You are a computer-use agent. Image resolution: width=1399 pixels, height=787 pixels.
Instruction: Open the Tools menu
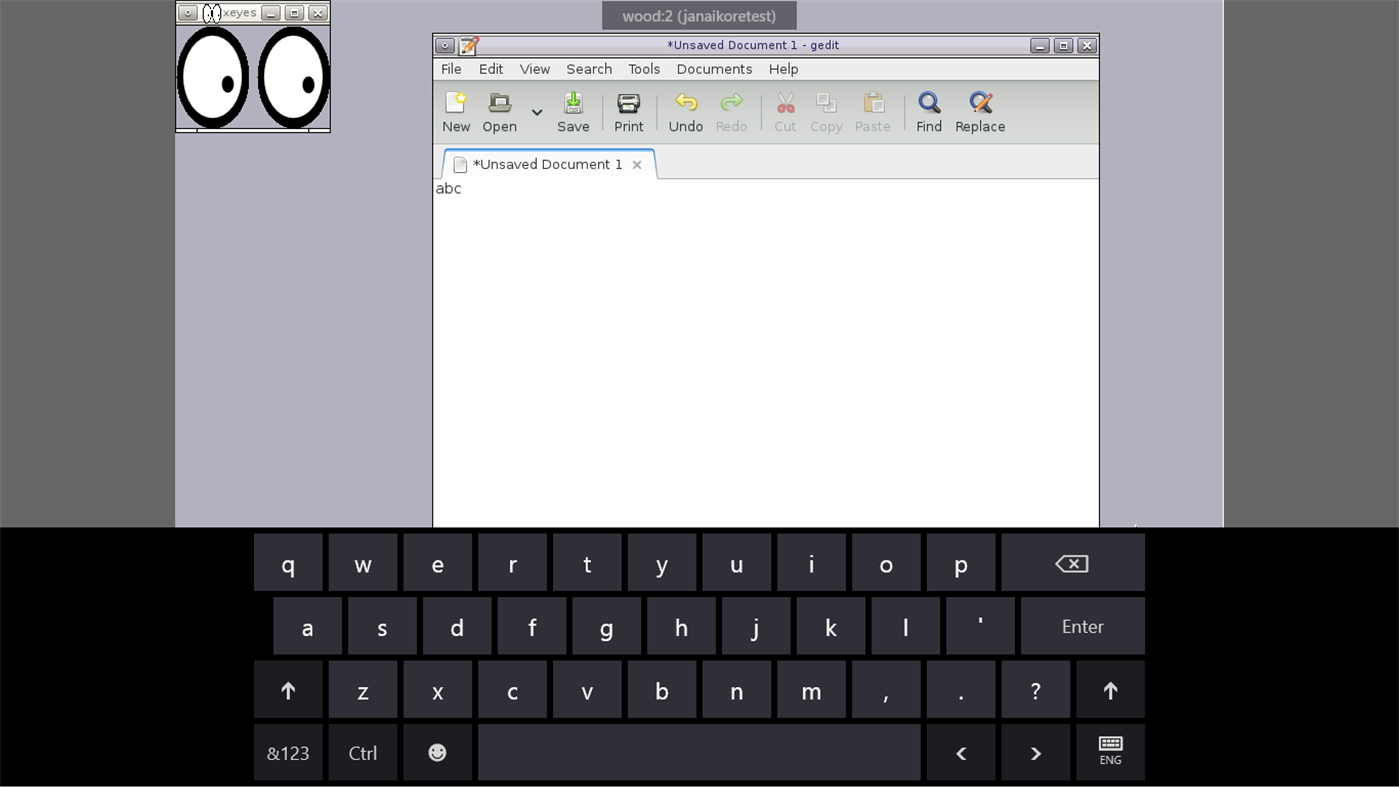click(643, 68)
